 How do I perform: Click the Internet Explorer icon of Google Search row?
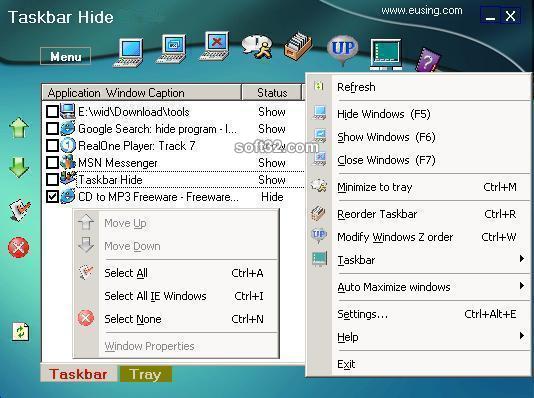click(68, 128)
